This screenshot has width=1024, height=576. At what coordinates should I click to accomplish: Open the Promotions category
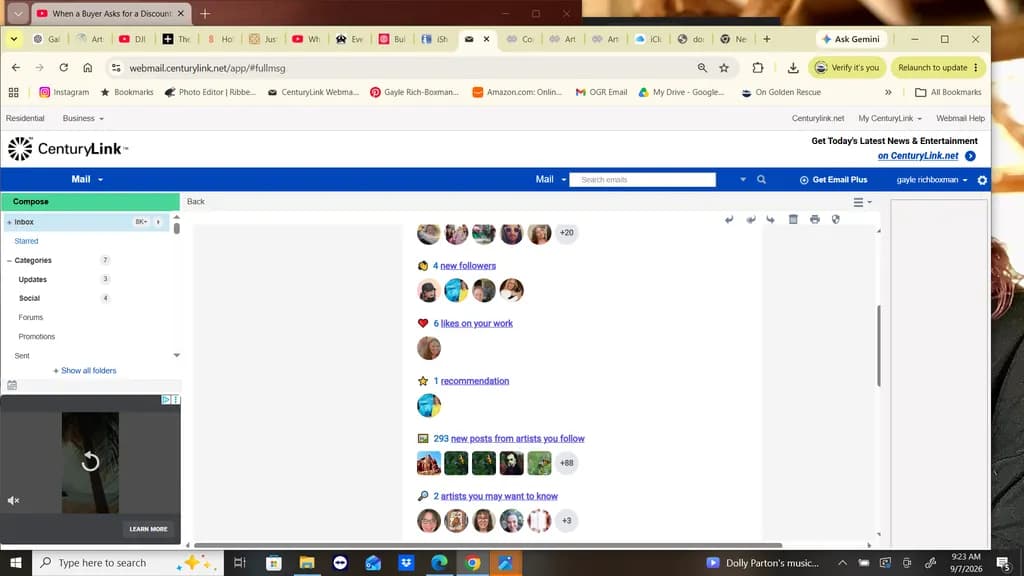pyautogui.click(x=37, y=337)
